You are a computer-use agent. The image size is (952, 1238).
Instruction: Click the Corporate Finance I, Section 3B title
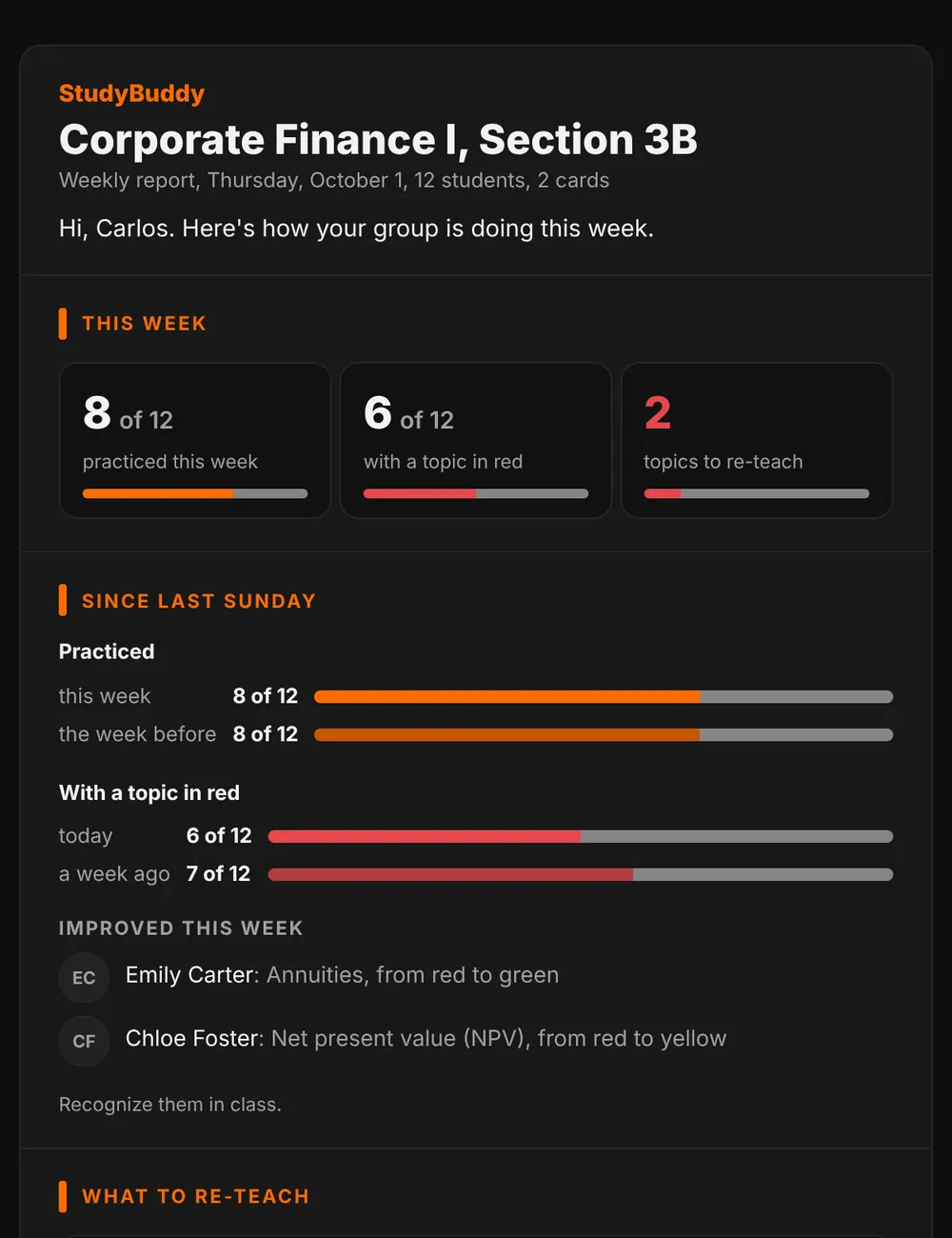[x=378, y=139]
